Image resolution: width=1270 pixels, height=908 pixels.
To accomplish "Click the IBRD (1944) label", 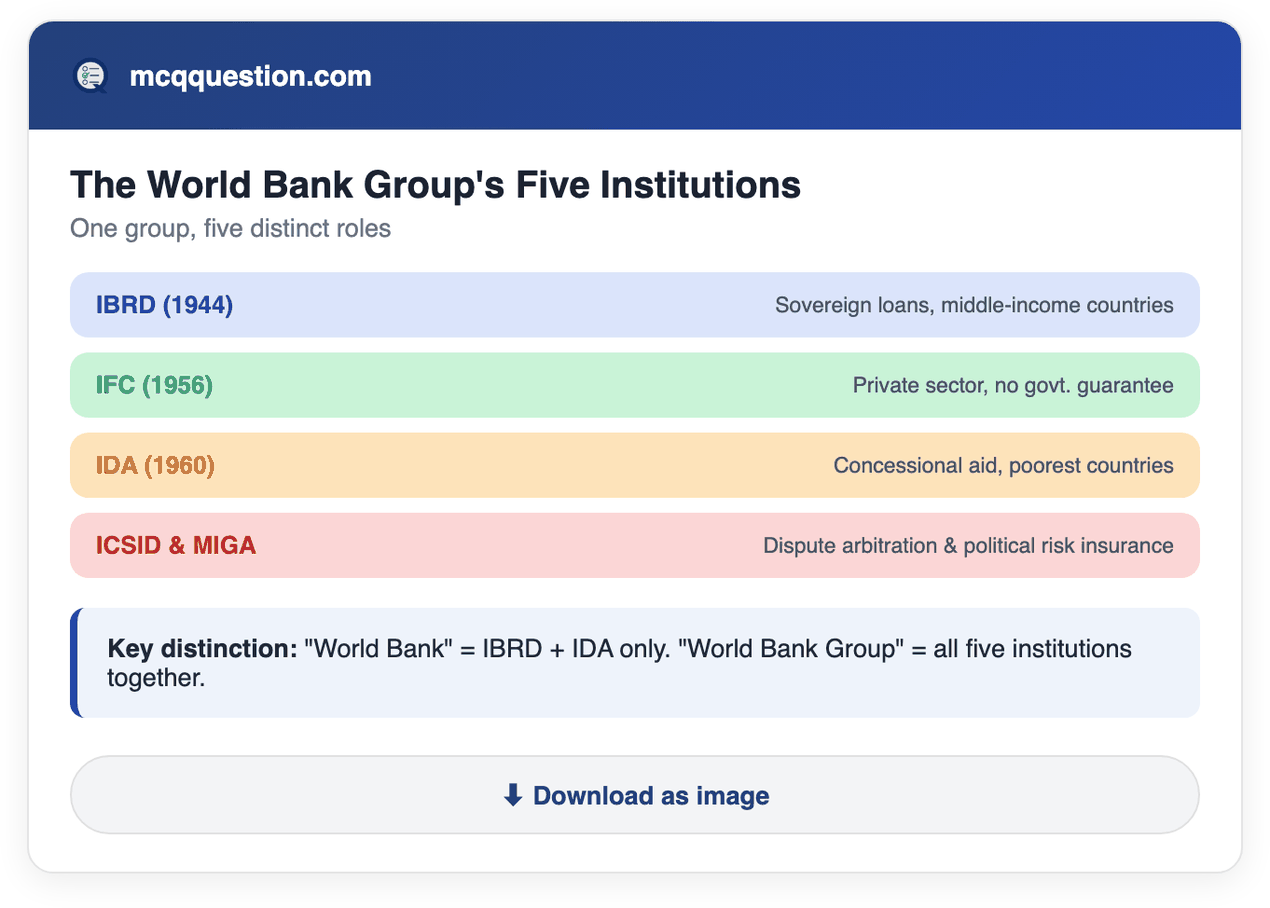I will (x=164, y=305).
